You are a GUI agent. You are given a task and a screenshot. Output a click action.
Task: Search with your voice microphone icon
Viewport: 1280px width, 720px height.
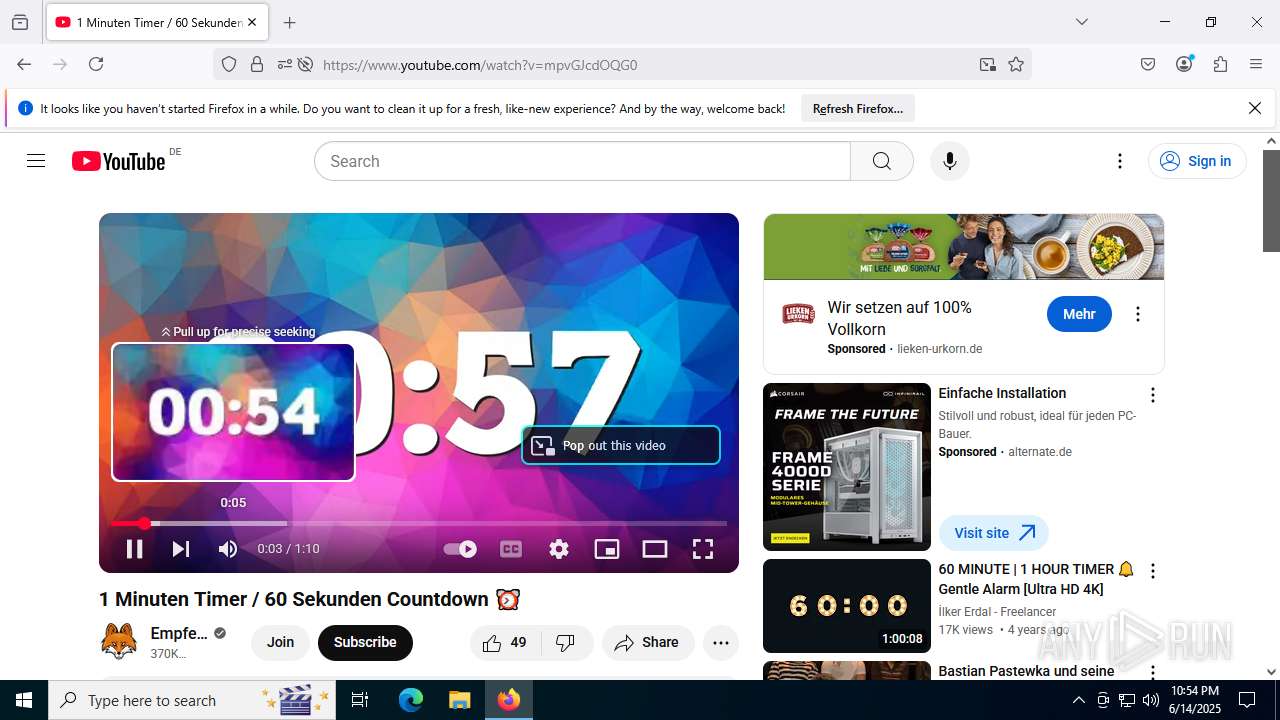950,161
